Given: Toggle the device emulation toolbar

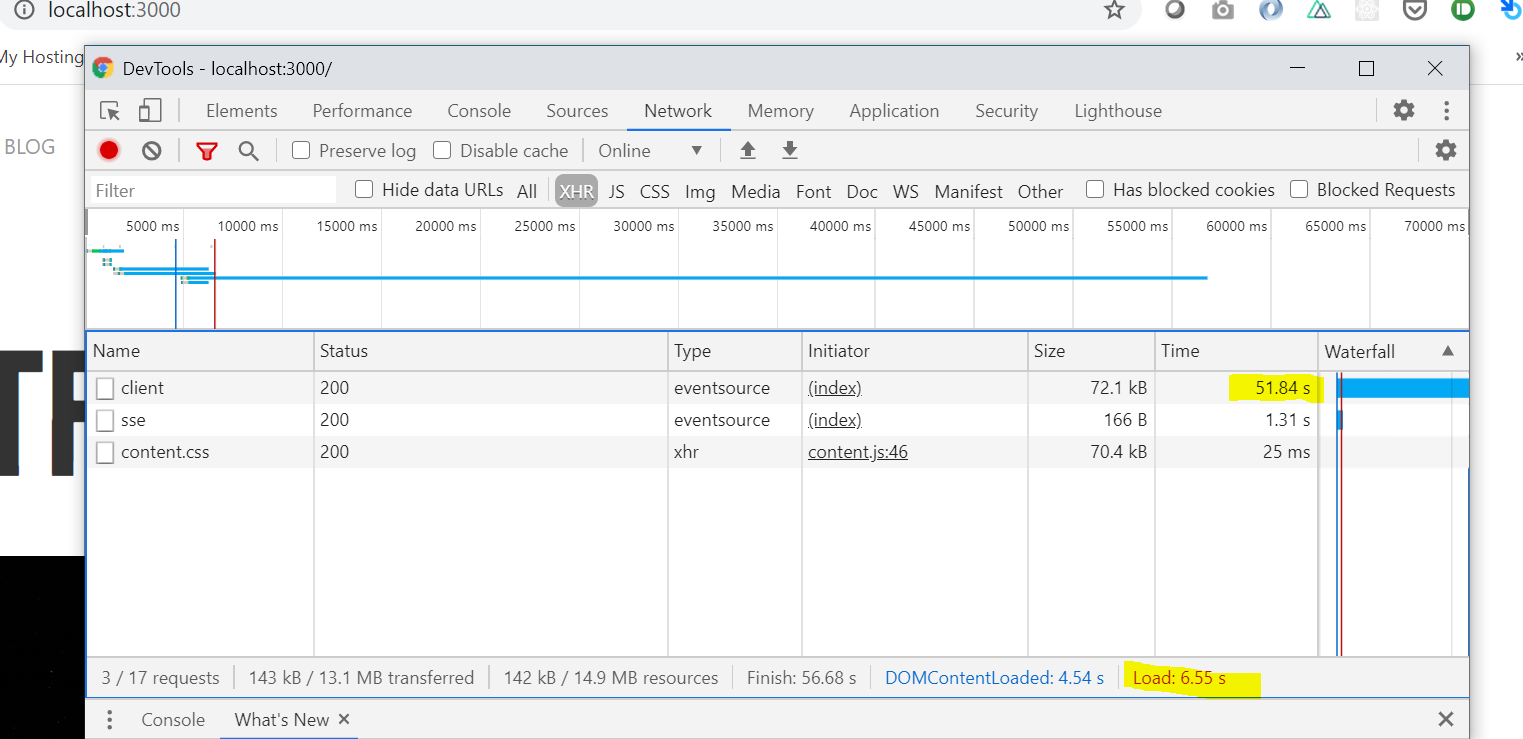Looking at the screenshot, I should pos(150,110).
